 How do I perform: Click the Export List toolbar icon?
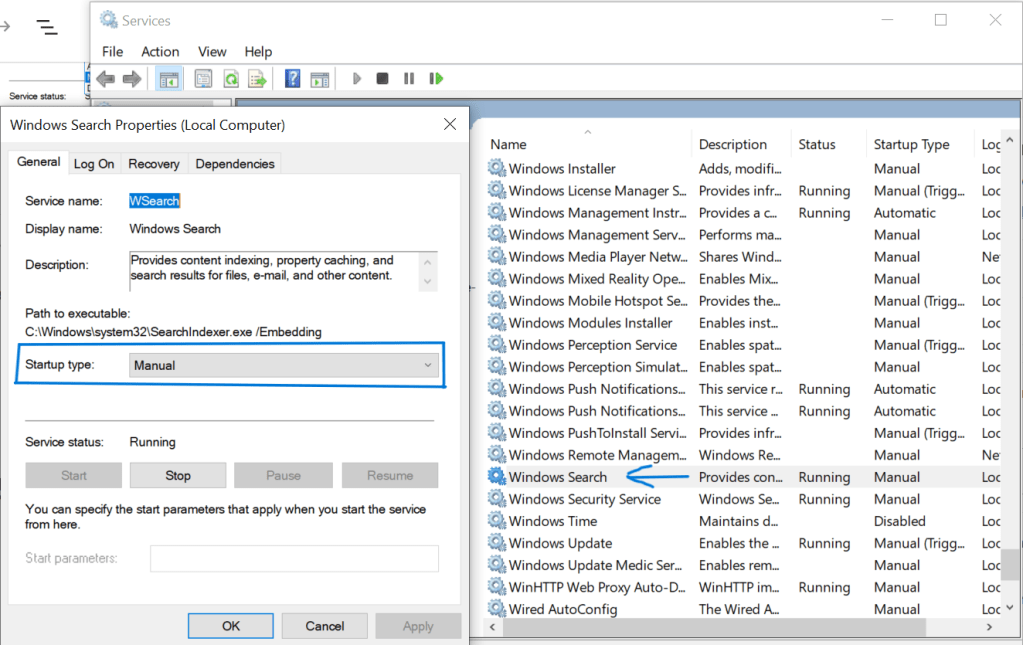pyautogui.click(x=257, y=79)
